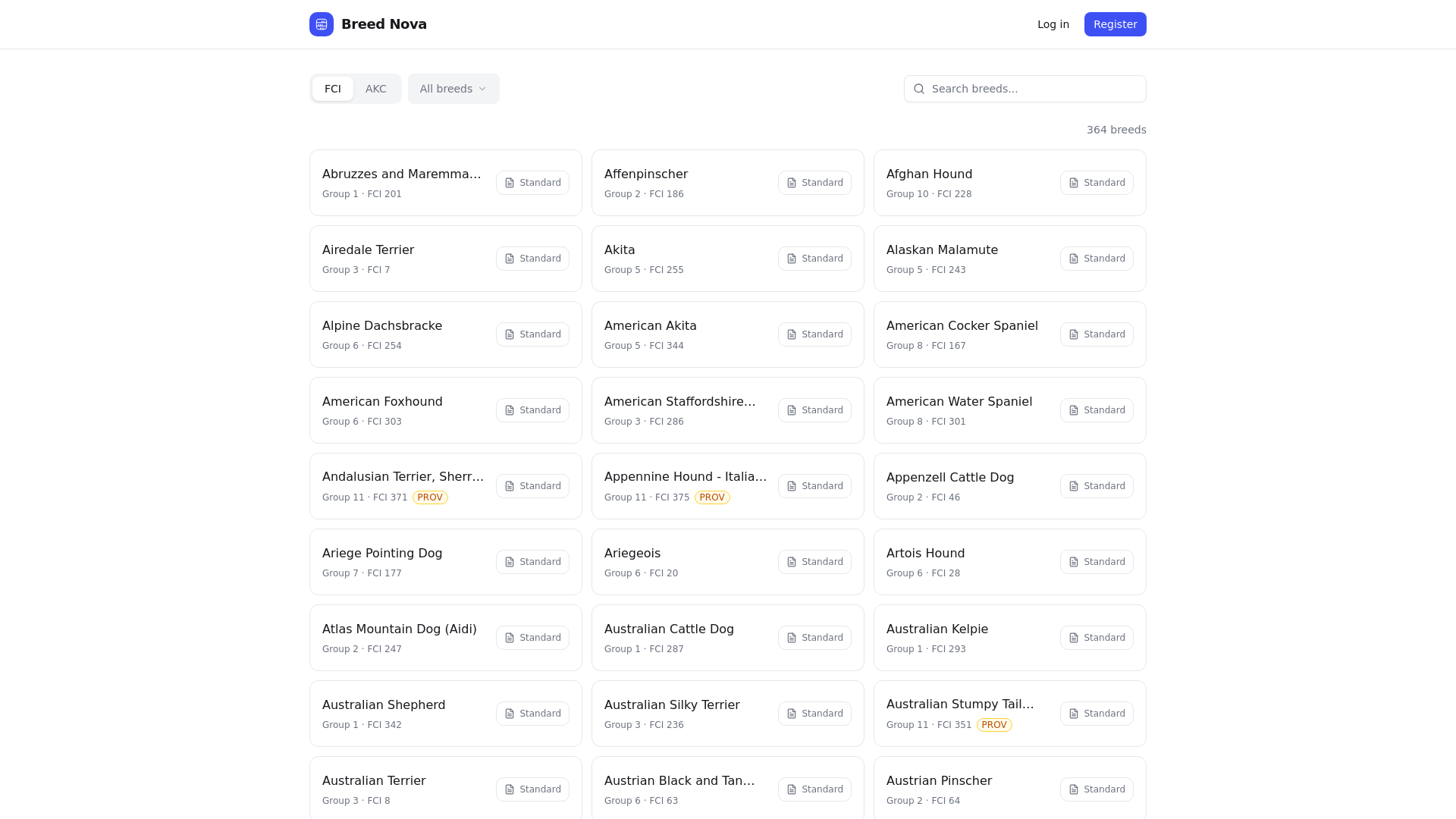The width and height of the screenshot is (1456, 819).
Task: Select the FCI registry toggle
Action: click(x=333, y=89)
